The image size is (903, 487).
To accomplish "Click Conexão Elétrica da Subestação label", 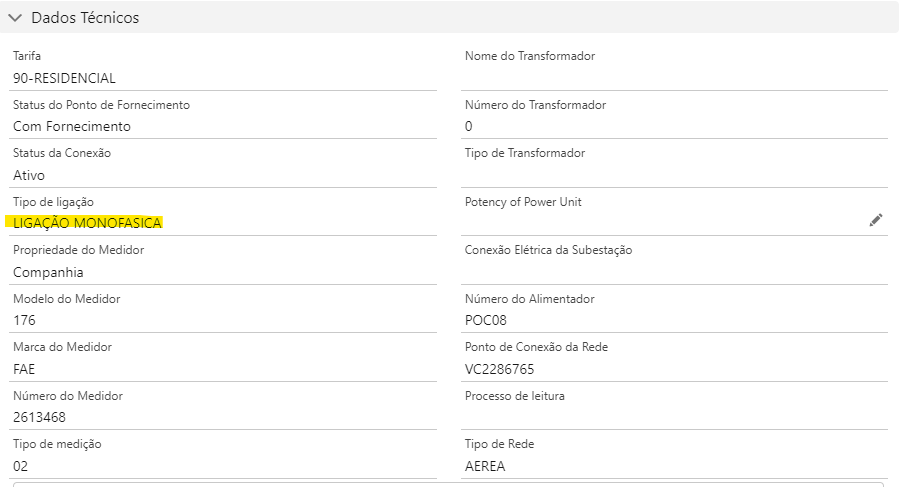I will [548, 250].
